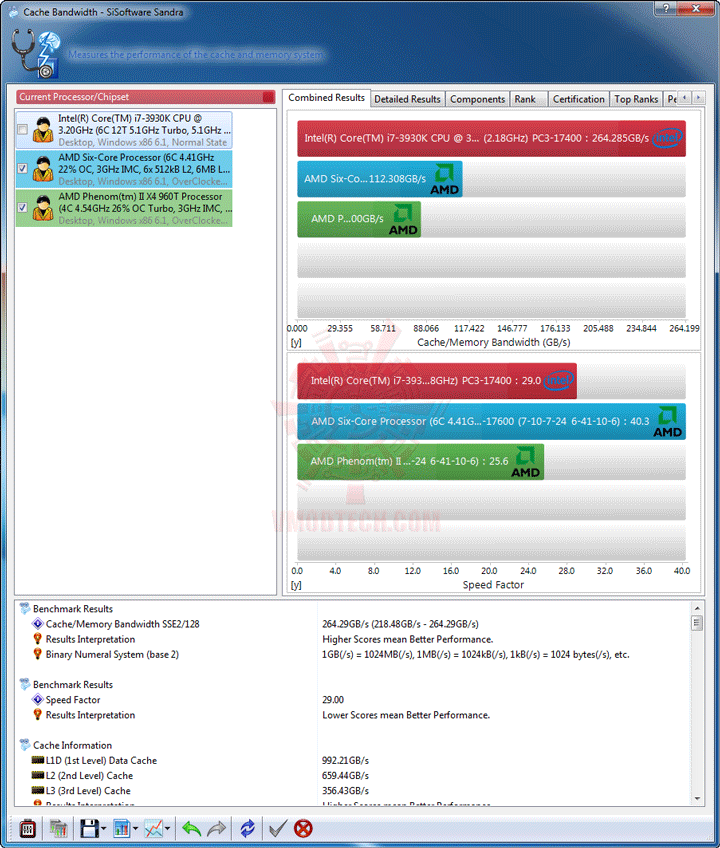The width and height of the screenshot is (720, 848).
Task: Click the blue AMD Six-Co 112.308GB/s bar
Action: pos(380,179)
